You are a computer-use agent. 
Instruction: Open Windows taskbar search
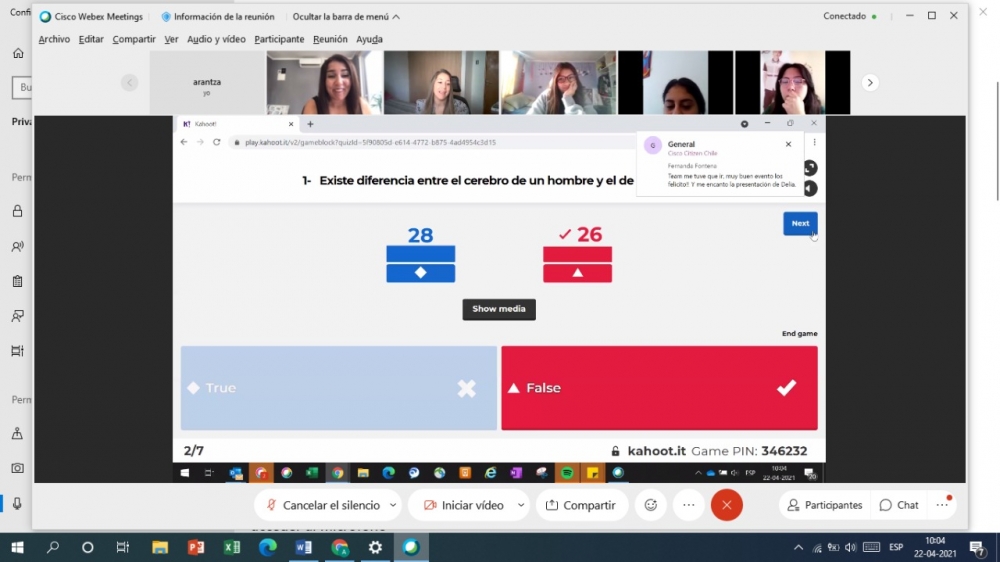click(53, 547)
